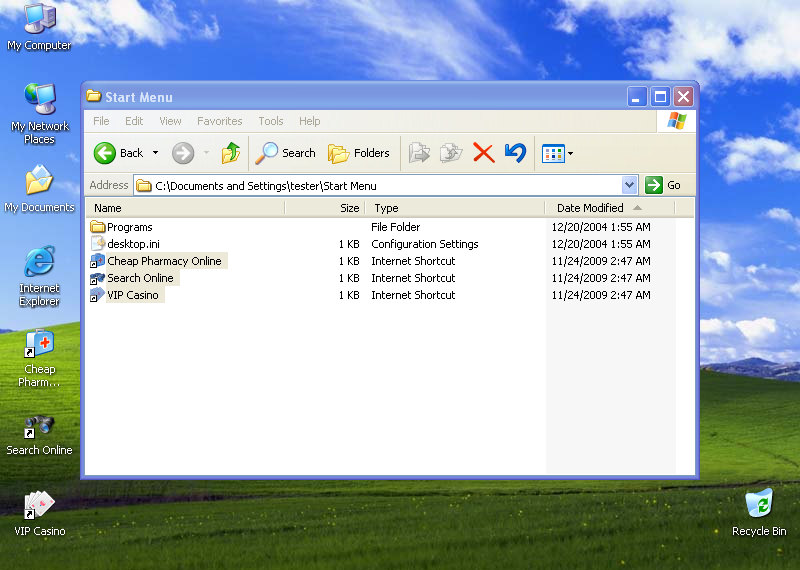Click 'Configuration Settings' type cell
The height and width of the screenshot is (570, 800).
[x=424, y=244]
